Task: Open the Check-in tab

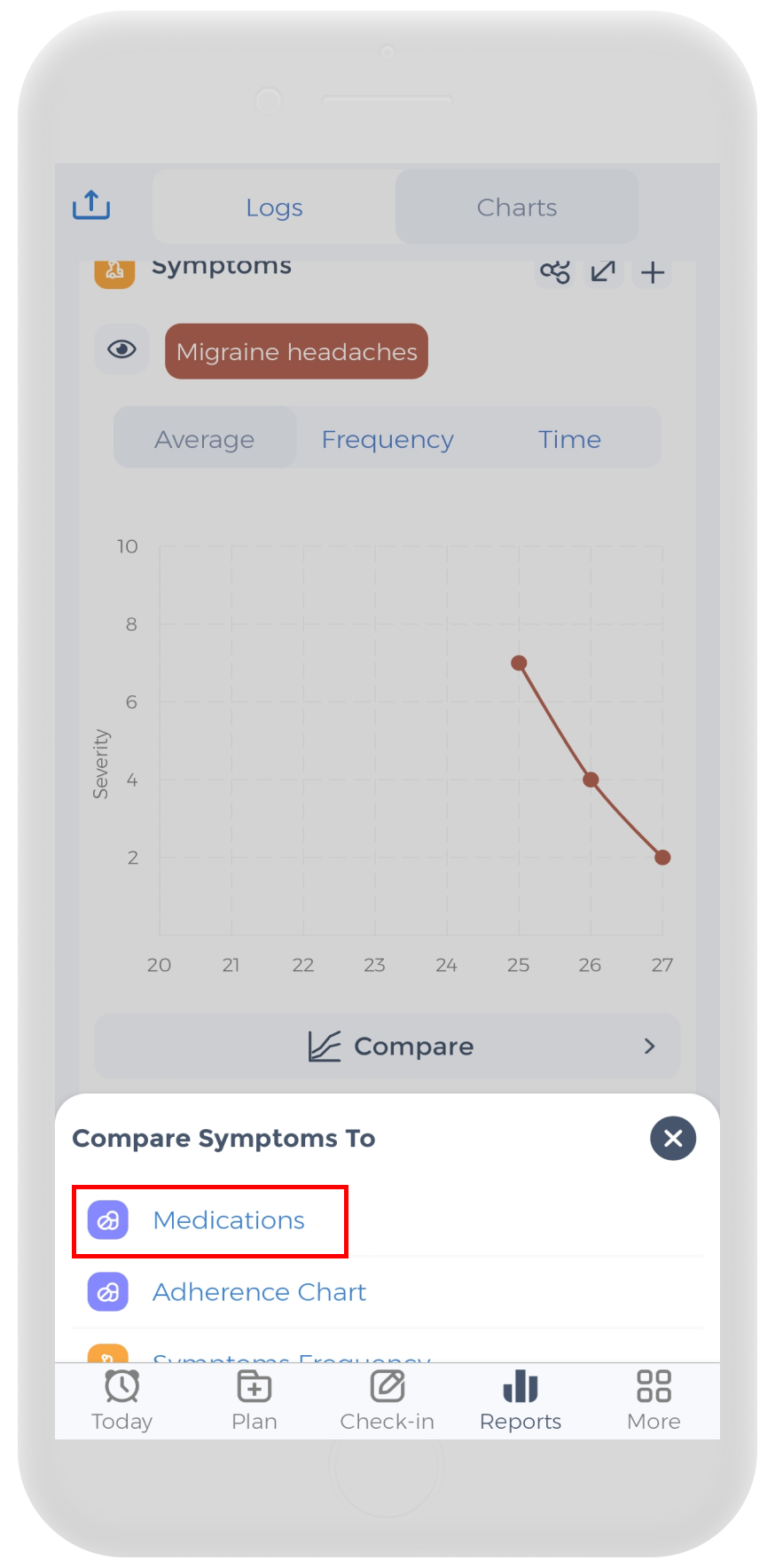Action: click(x=387, y=1399)
